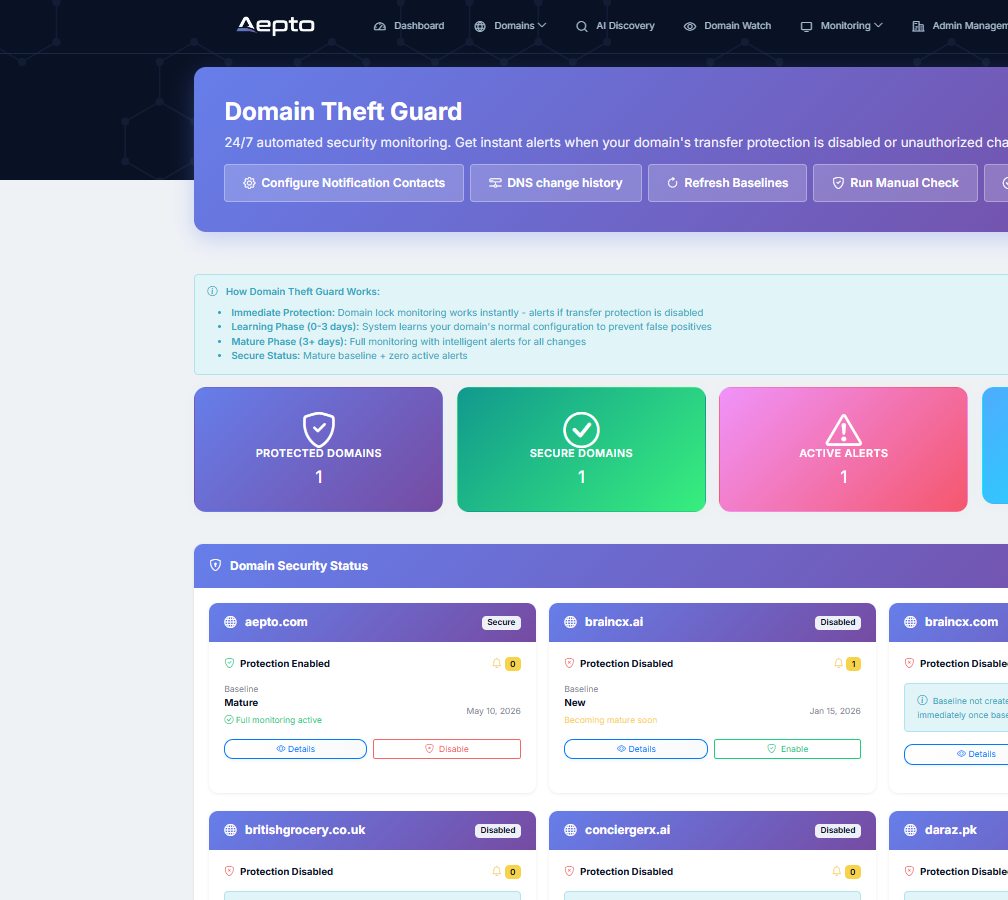The image size is (1008, 900).
Task: Click the globe icon next to braincx.com
Action: coord(910,622)
